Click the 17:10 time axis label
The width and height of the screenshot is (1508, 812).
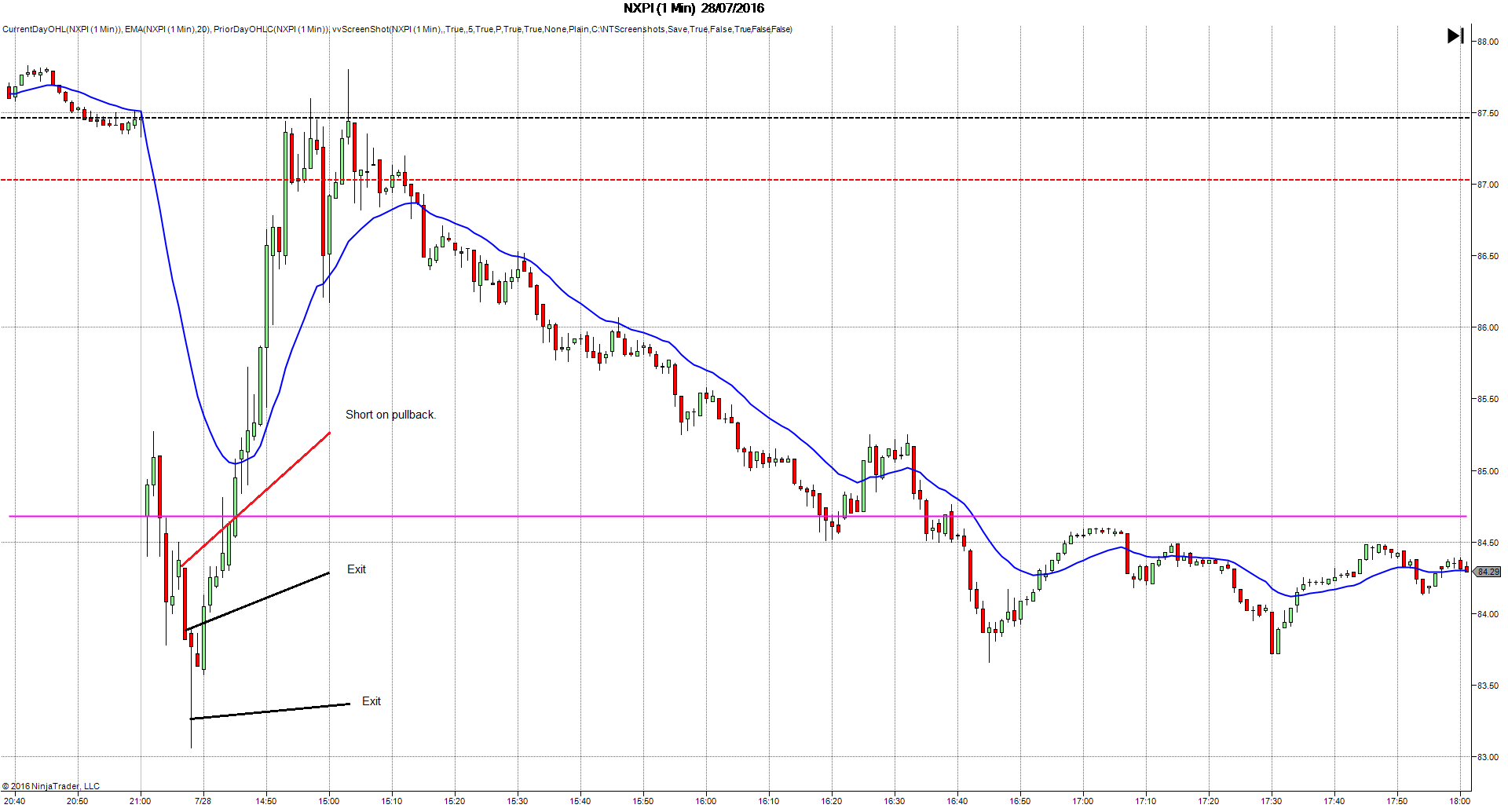tap(1145, 801)
